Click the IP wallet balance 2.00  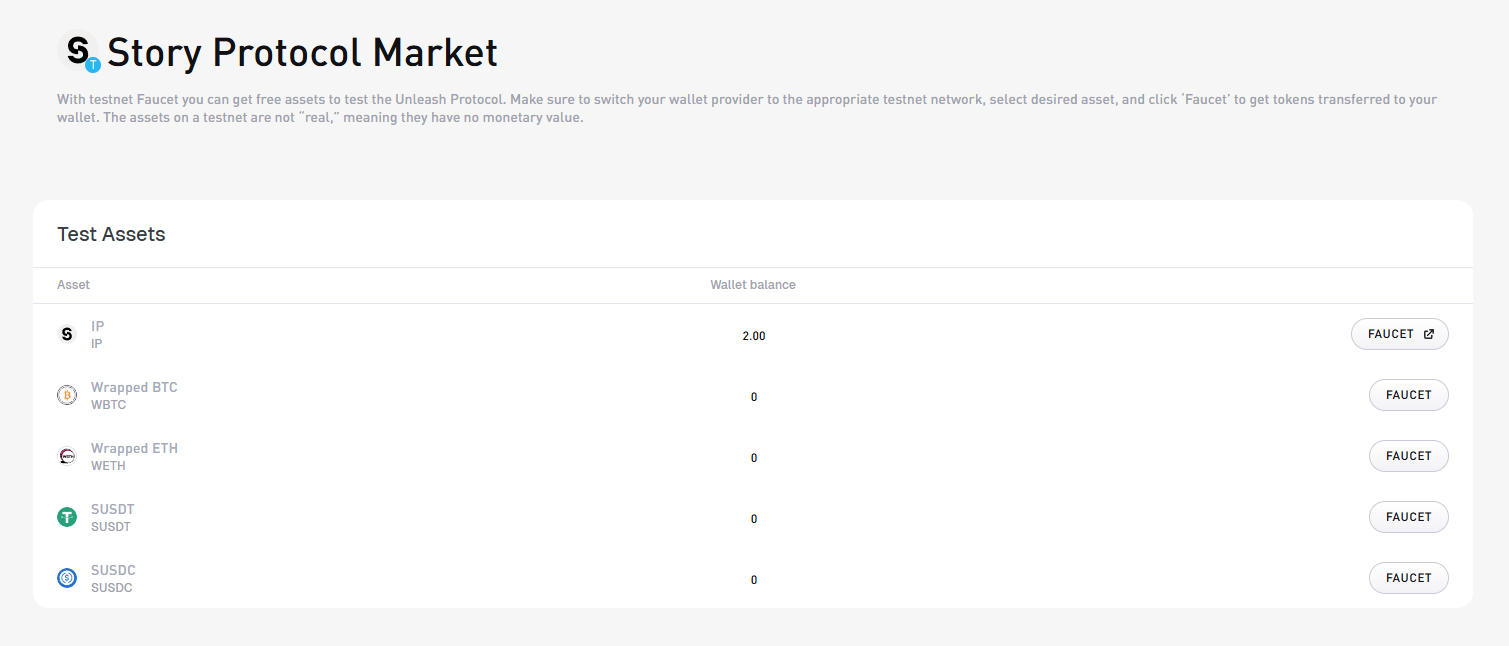tap(754, 336)
